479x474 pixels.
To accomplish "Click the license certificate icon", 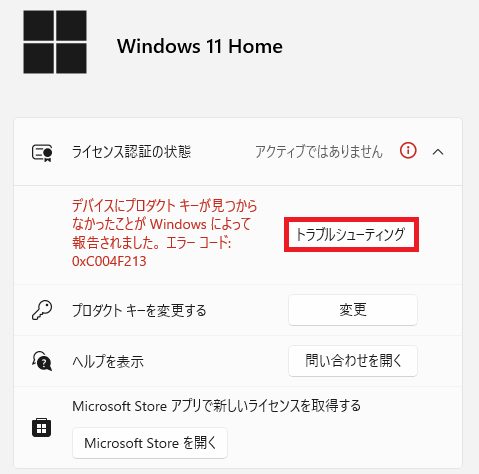I will [42, 153].
